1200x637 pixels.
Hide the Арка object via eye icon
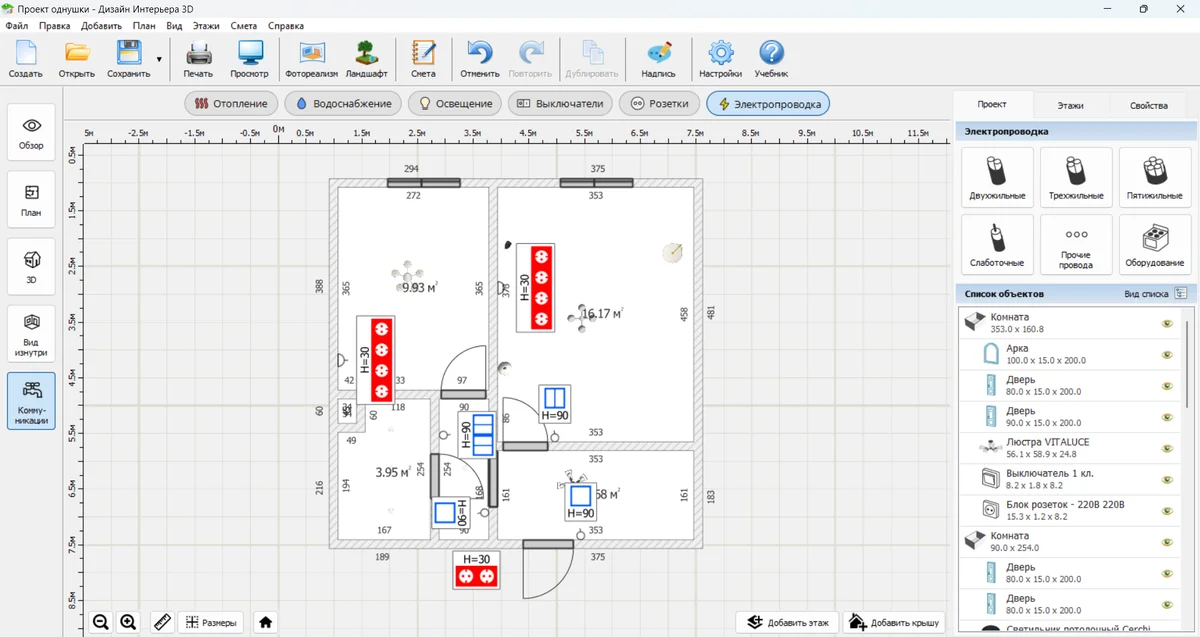tap(1167, 355)
